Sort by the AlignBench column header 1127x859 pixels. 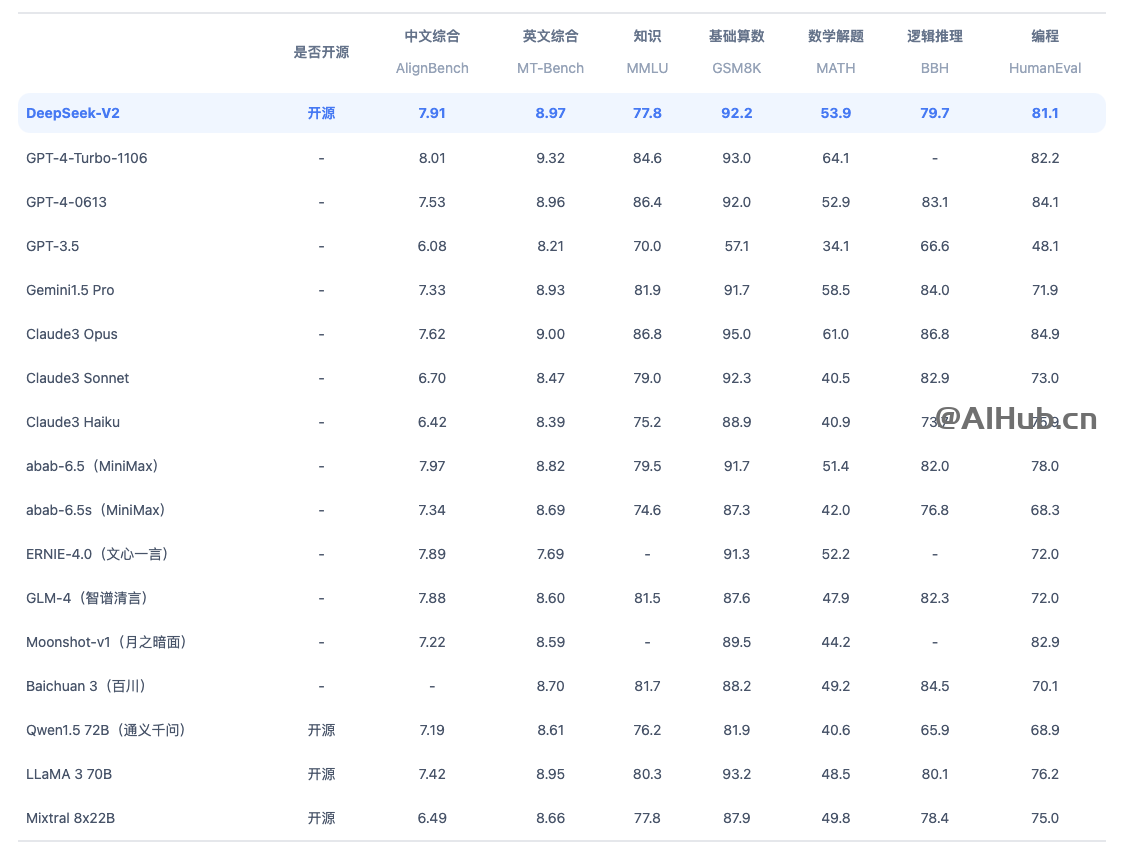432,68
